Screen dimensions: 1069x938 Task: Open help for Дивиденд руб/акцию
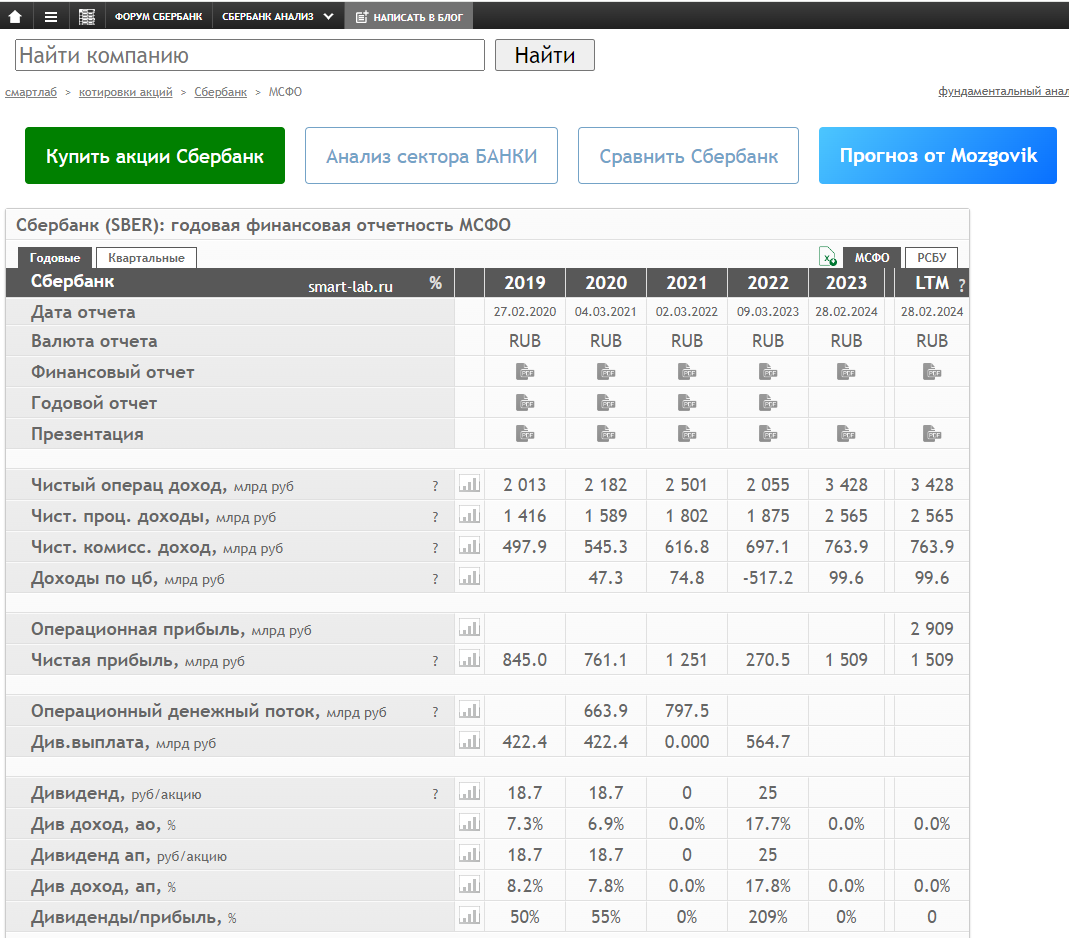pyautogui.click(x=435, y=794)
